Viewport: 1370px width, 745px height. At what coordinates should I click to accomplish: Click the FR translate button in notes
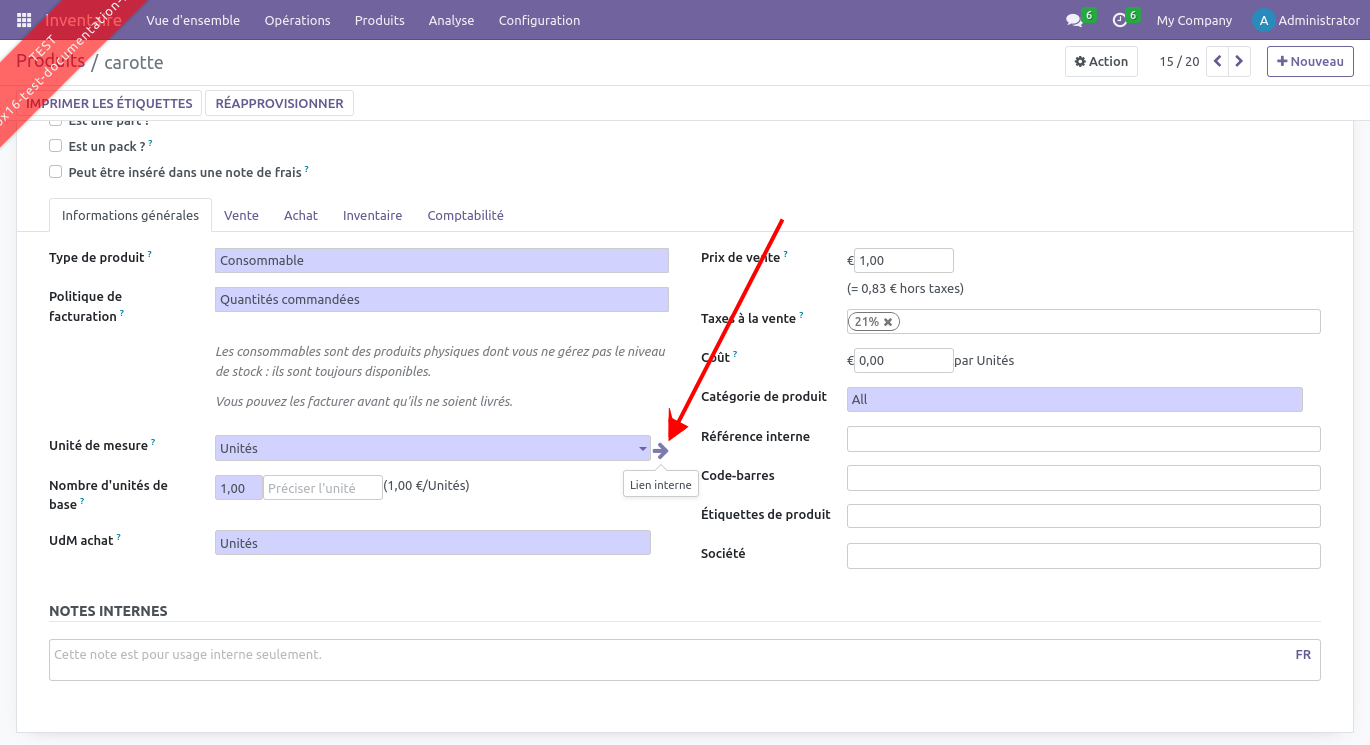click(x=1303, y=655)
